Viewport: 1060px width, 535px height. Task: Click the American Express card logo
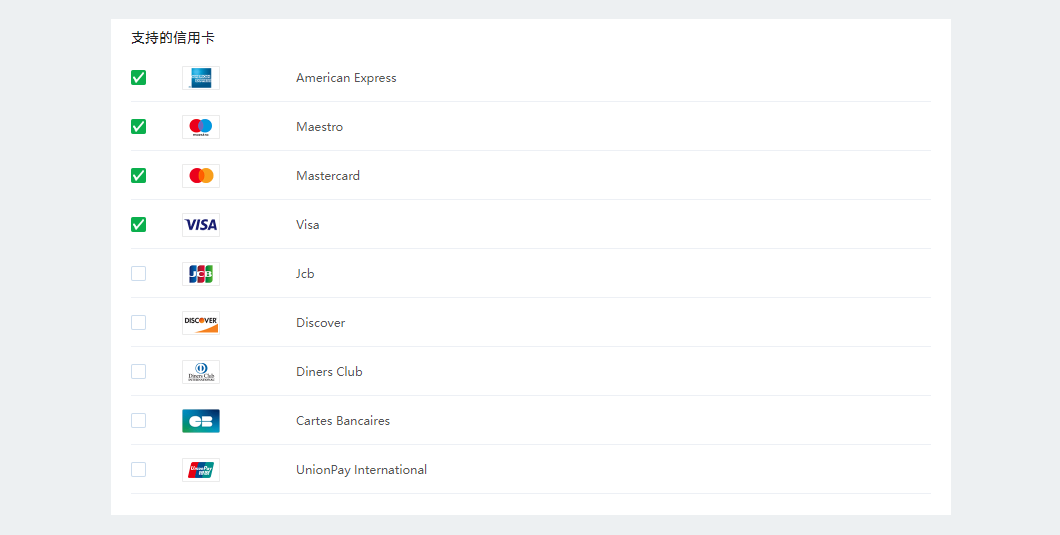click(x=201, y=78)
